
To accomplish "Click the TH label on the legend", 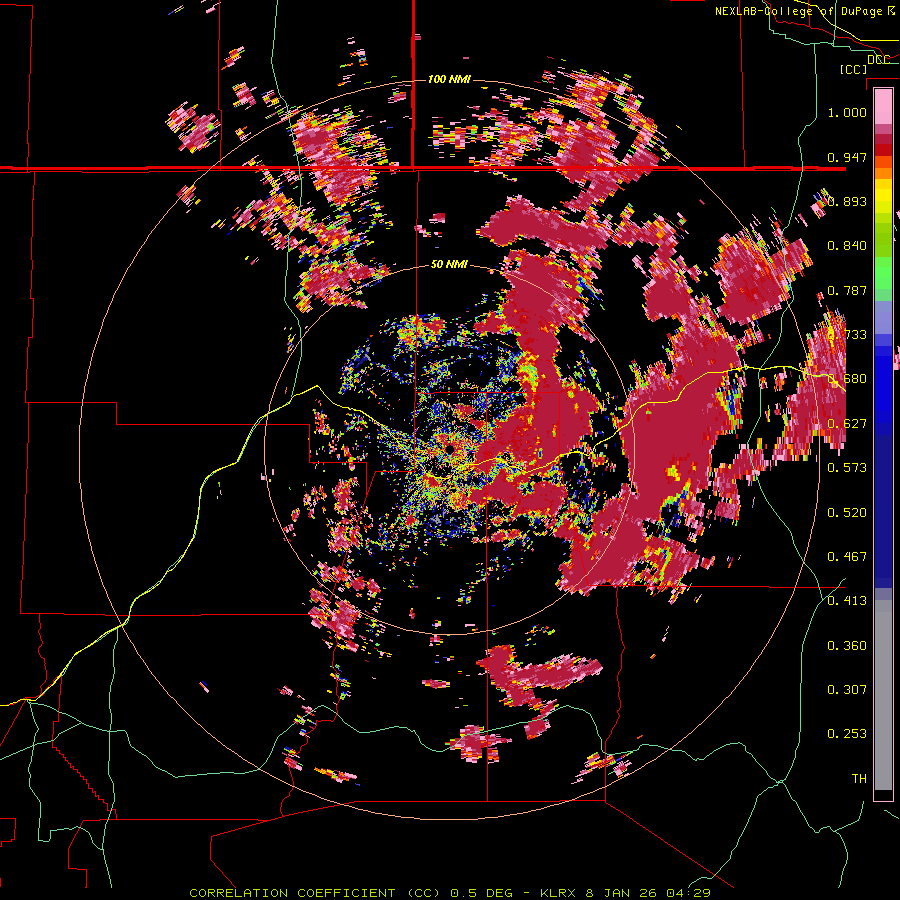I will click(x=859, y=779).
